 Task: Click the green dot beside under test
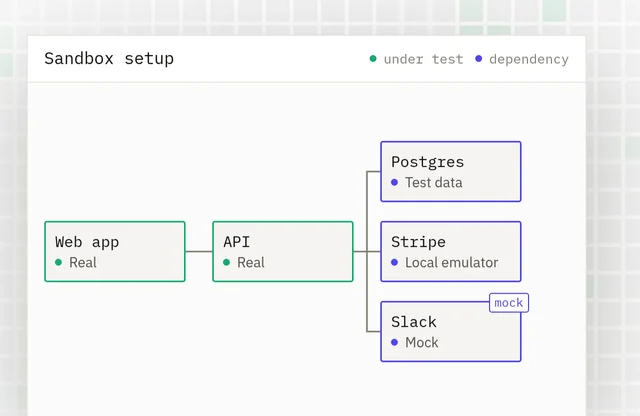373,59
